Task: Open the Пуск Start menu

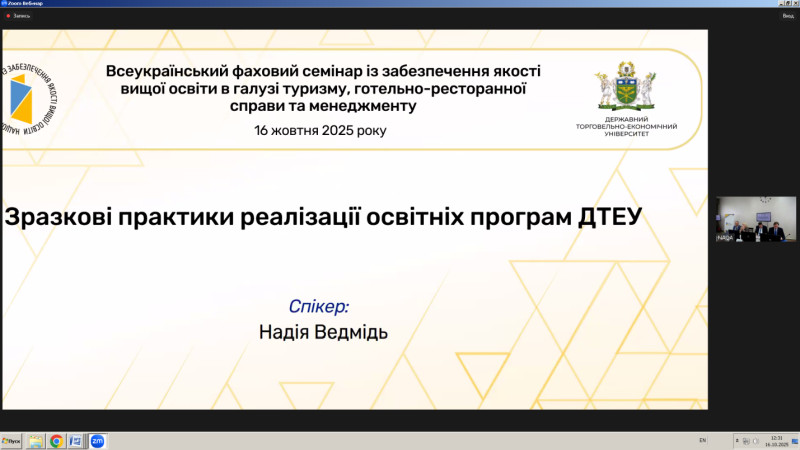Action: [12, 440]
